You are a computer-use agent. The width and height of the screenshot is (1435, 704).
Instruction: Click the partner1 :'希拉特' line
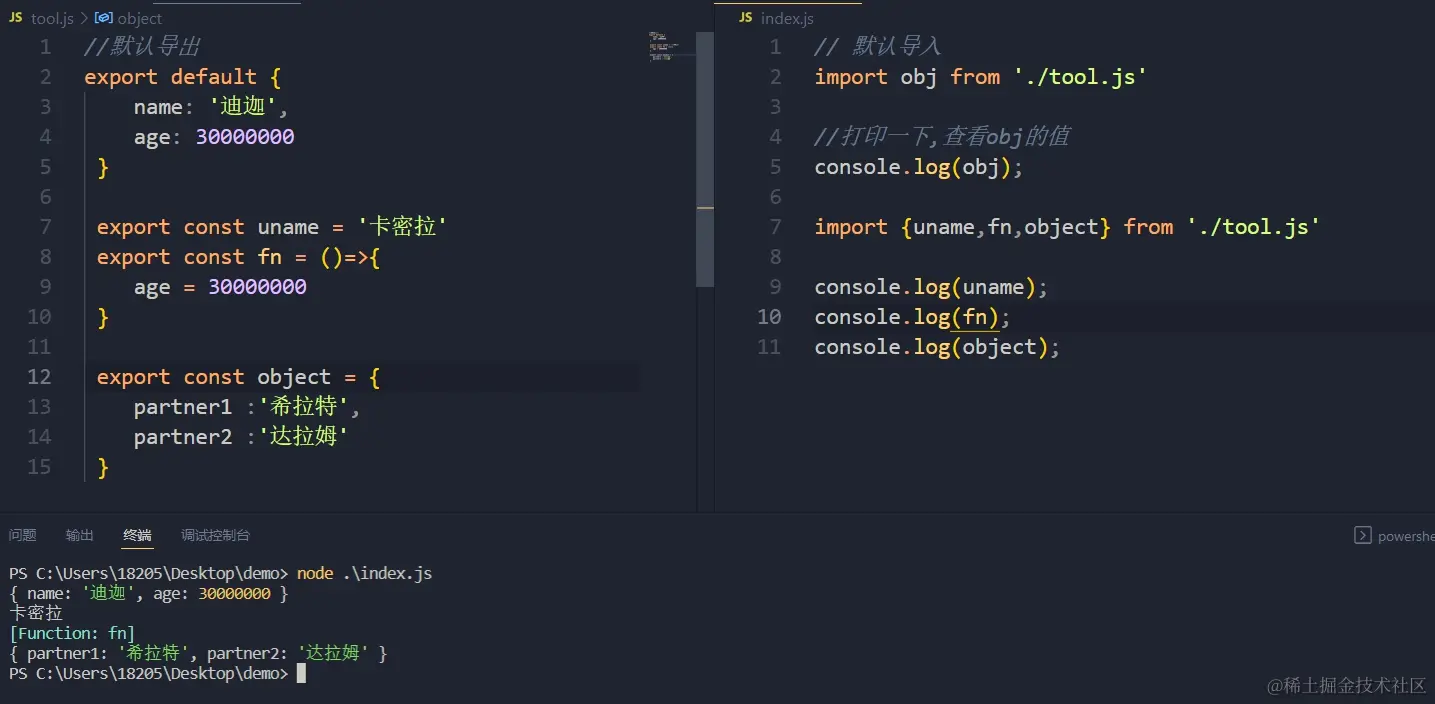pyautogui.click(x=246, y=407)
